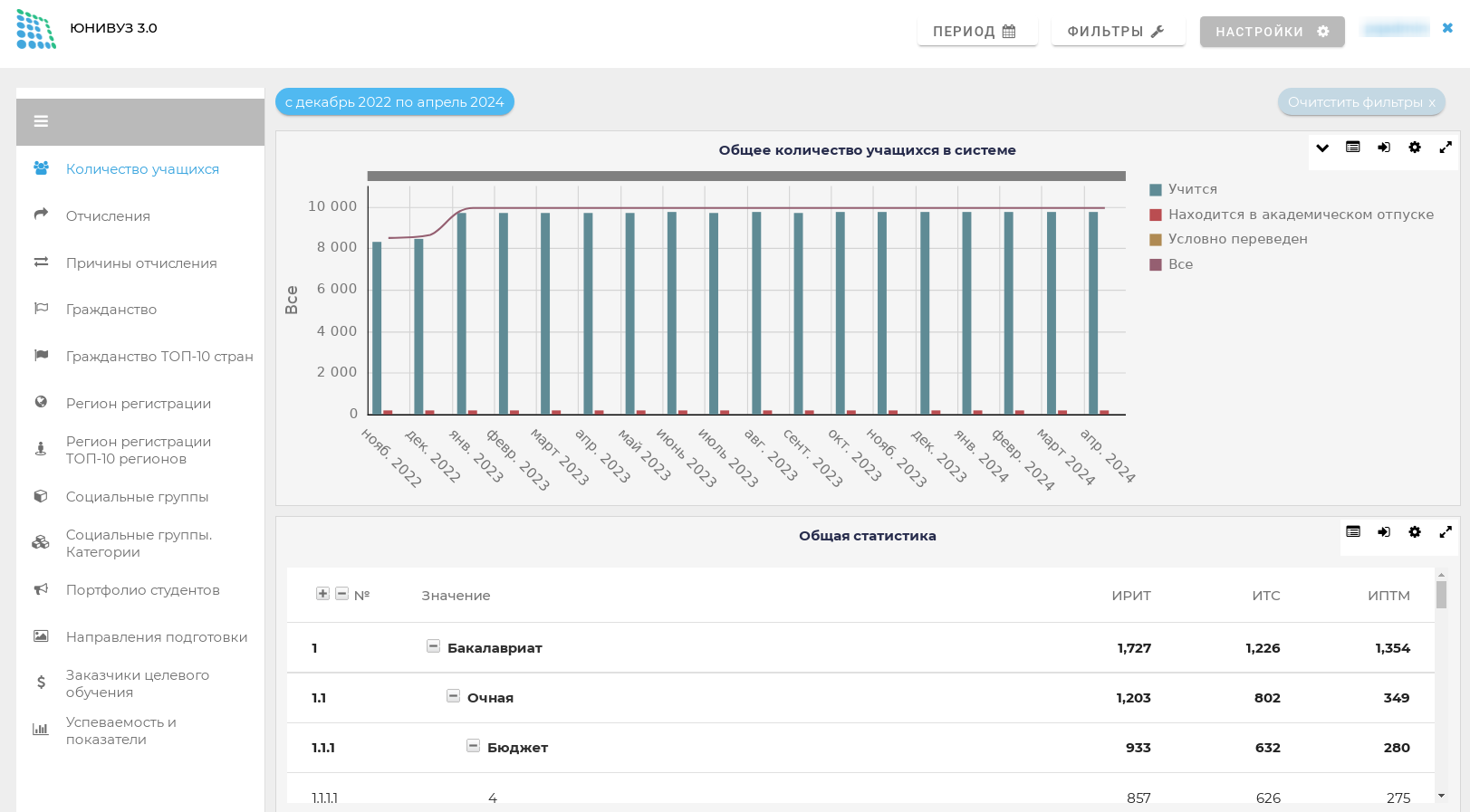This screenshot has height=812, width=1470.
Task: Click the value 802 in Очная row
Action: point(1267,698)
